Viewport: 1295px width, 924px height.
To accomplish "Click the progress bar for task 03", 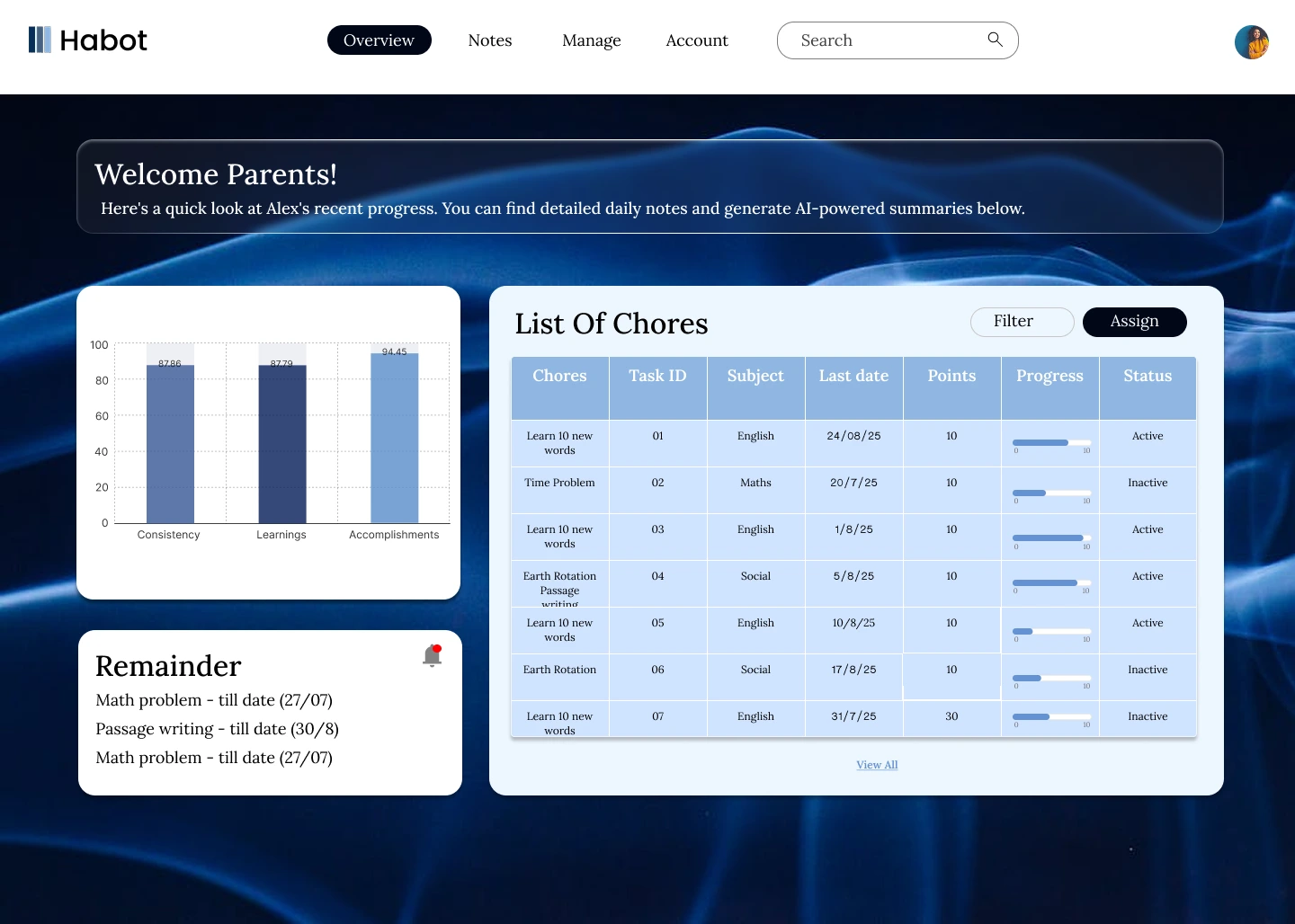I will [x=1051, y=538].
